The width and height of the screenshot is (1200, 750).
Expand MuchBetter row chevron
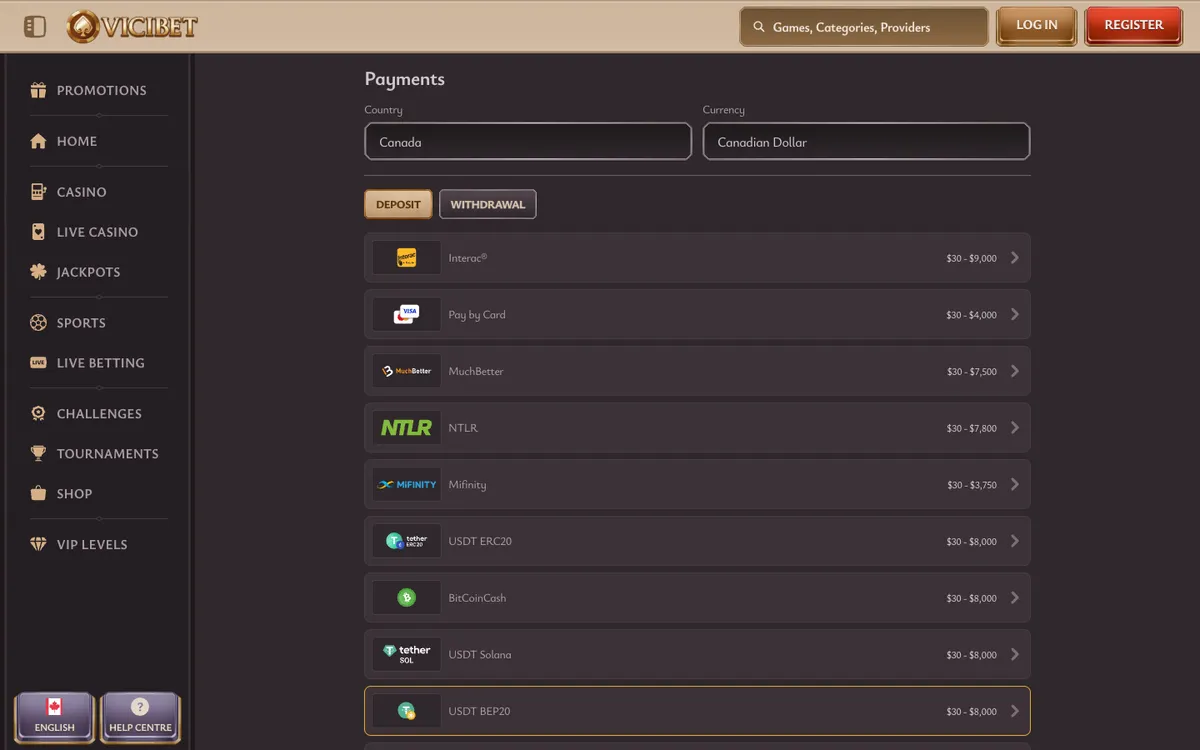tap(1015, 371)
